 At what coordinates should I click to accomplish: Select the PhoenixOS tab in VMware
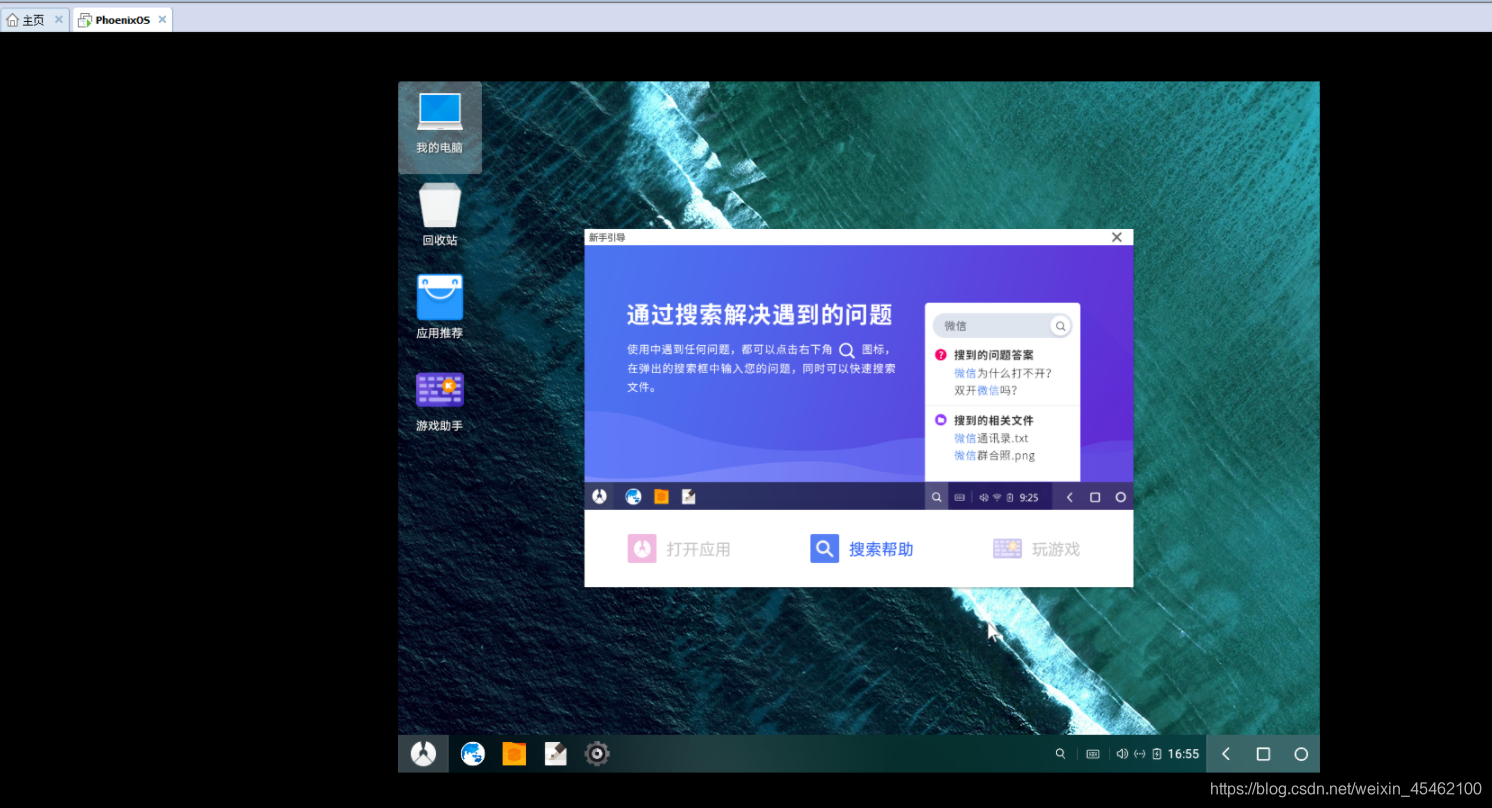click(x=123, y=20)
